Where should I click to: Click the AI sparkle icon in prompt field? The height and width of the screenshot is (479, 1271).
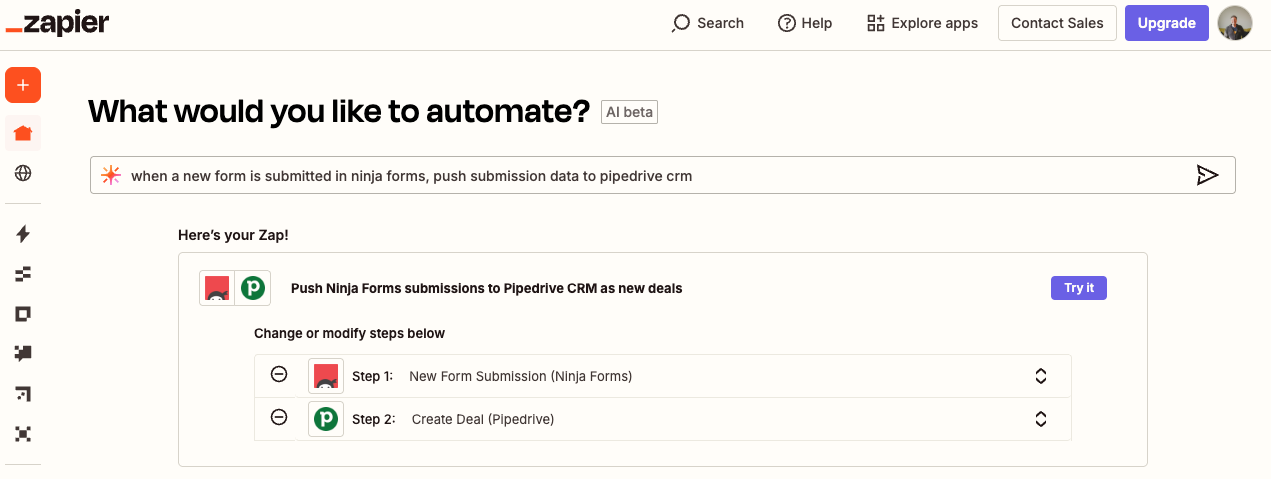coord(111,175)
